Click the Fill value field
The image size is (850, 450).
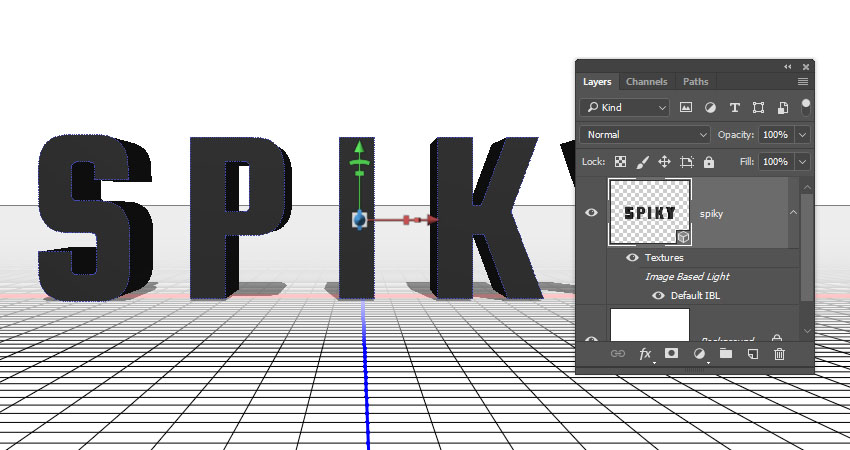tap(775, 162)
